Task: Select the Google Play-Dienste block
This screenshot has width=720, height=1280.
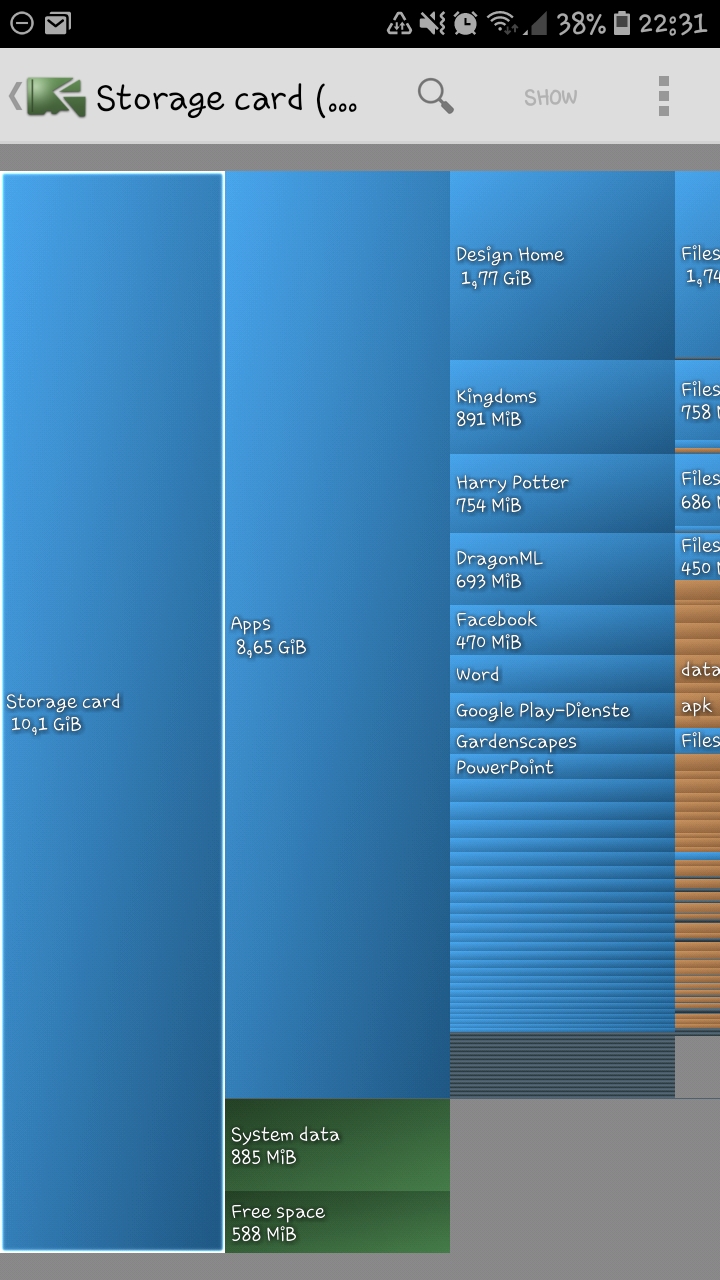Action: [x=562, y=710]
